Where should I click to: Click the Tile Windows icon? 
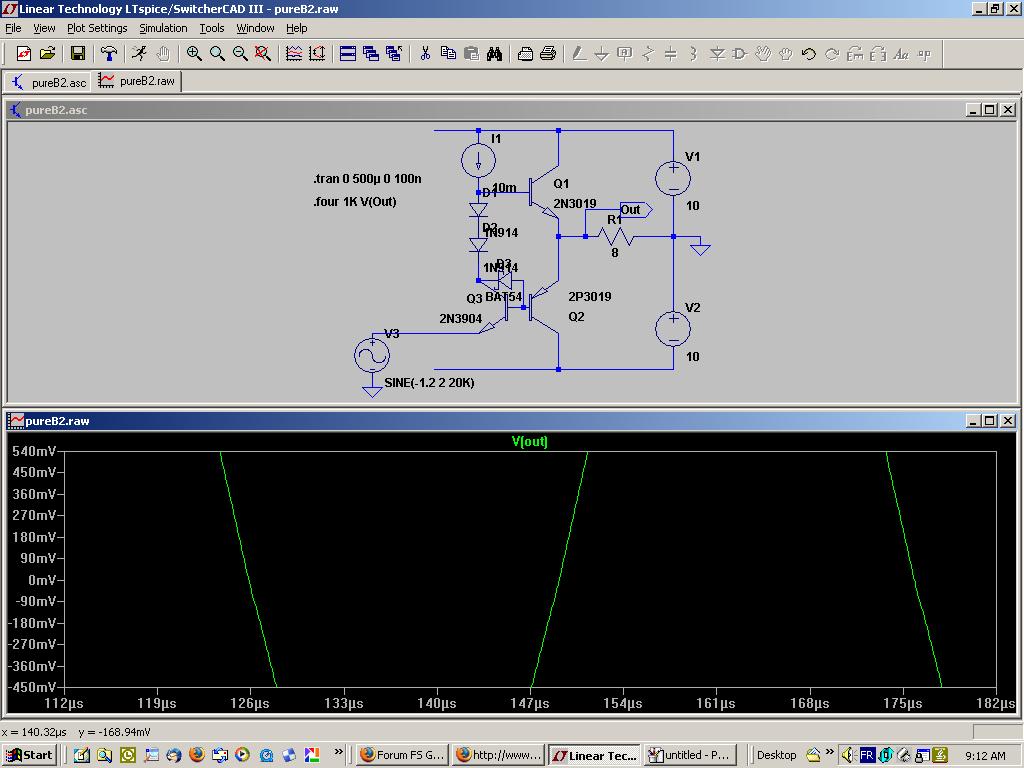coord(348,54)
